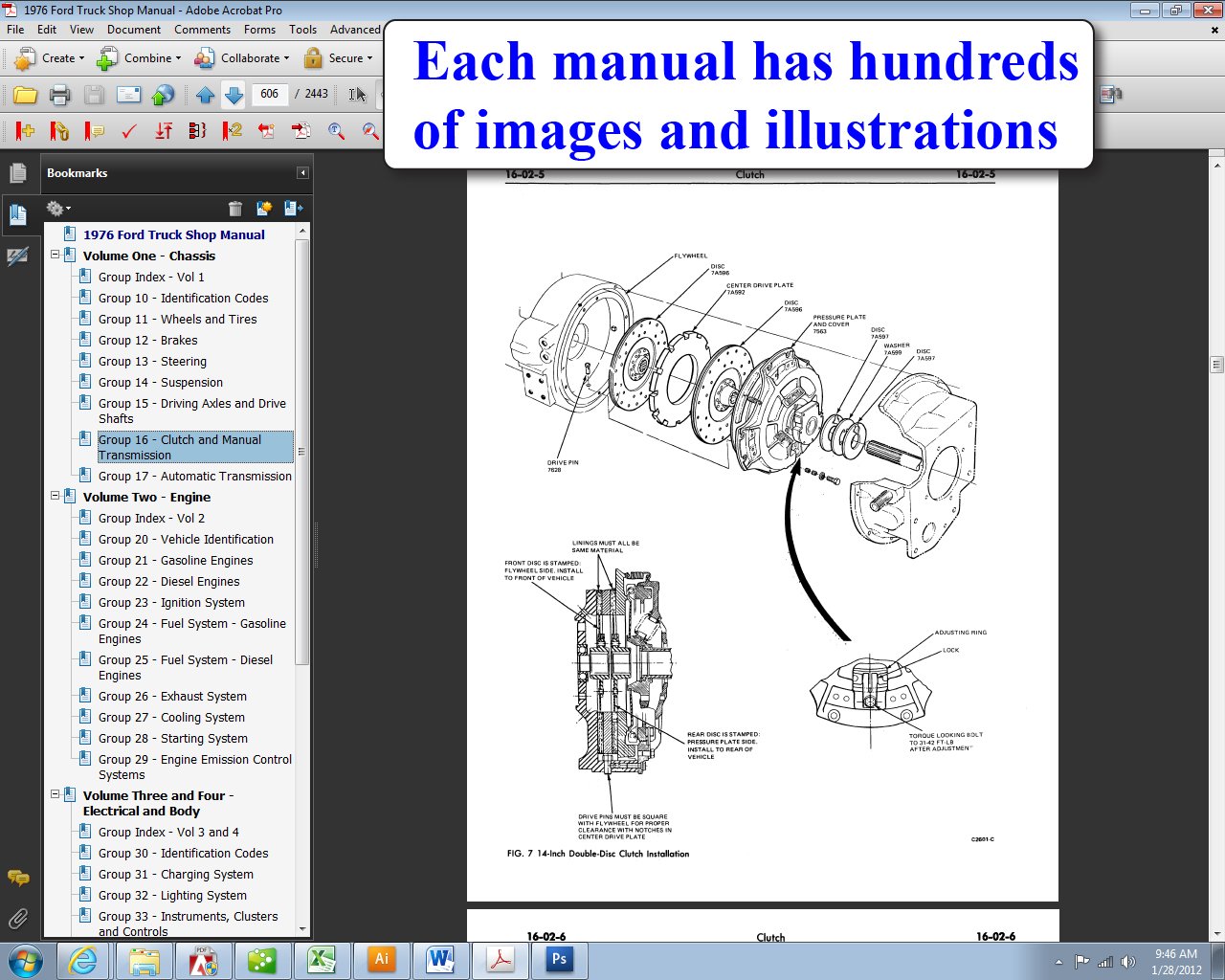Image resolution: width=1225 pixels, height=980 pixels.
Task: Open the Document menu
Action: point(134,30)
